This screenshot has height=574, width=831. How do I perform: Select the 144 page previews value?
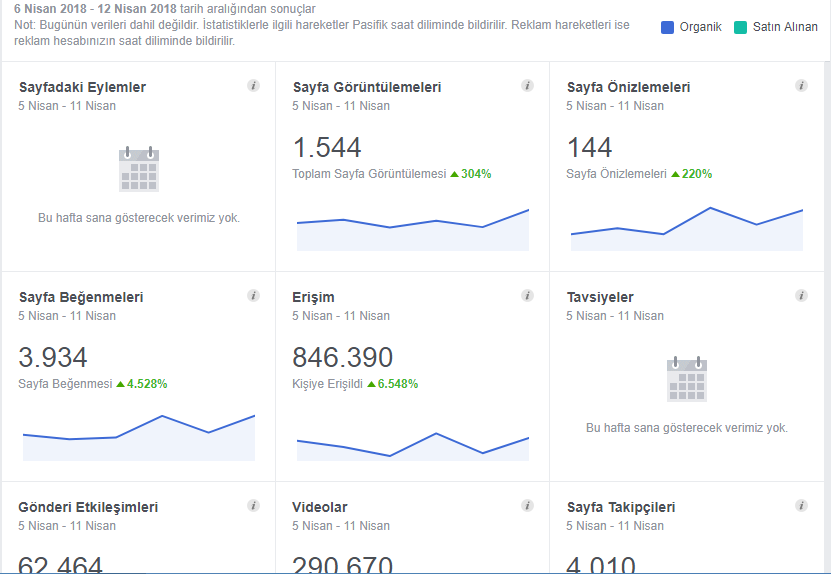(589, 147)
